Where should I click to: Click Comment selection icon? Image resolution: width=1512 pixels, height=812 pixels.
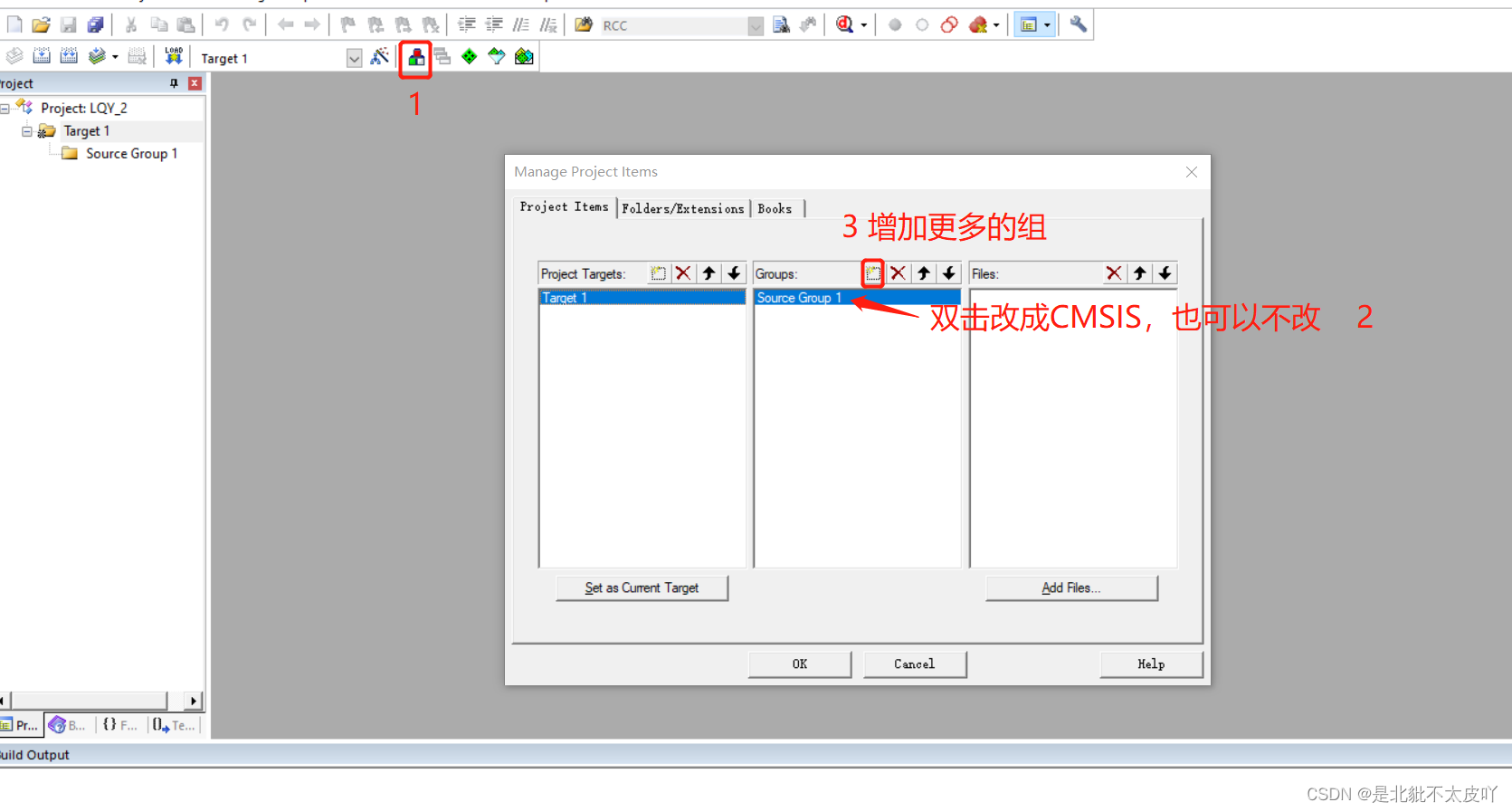521,24
